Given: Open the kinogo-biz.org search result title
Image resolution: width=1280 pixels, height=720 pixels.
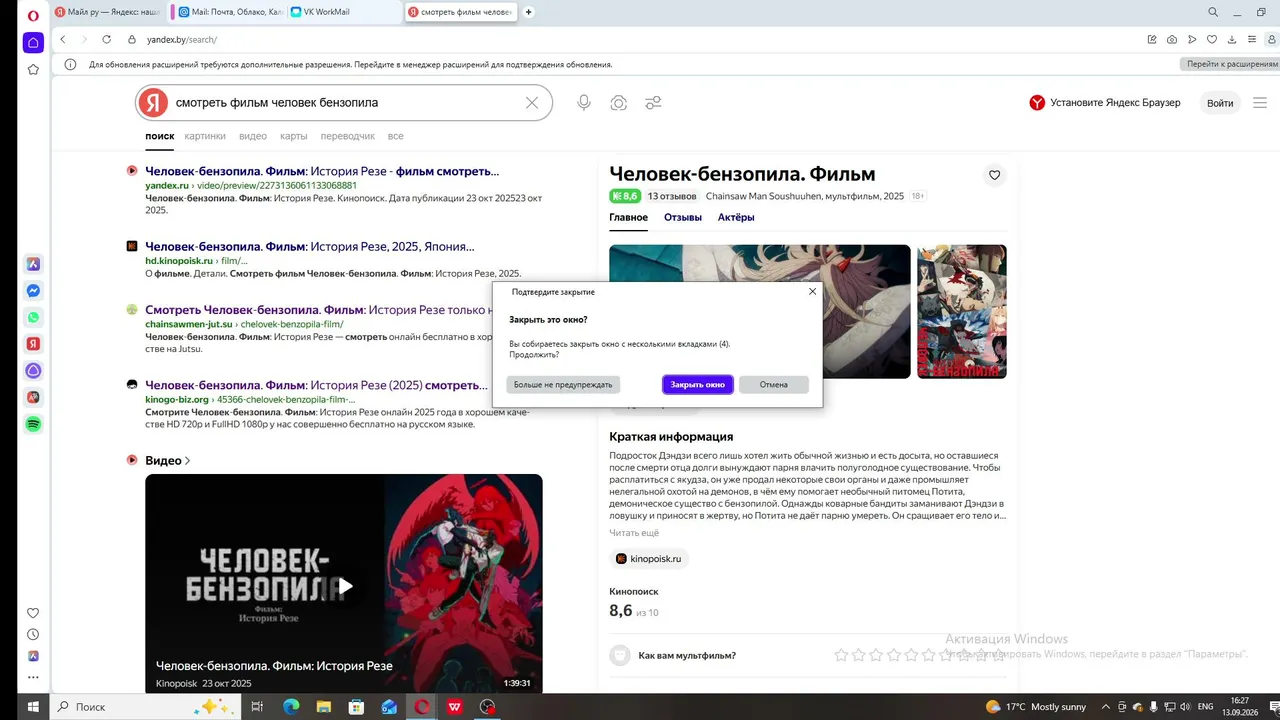Looking at the screenshot, I should [x=316, y=385].
